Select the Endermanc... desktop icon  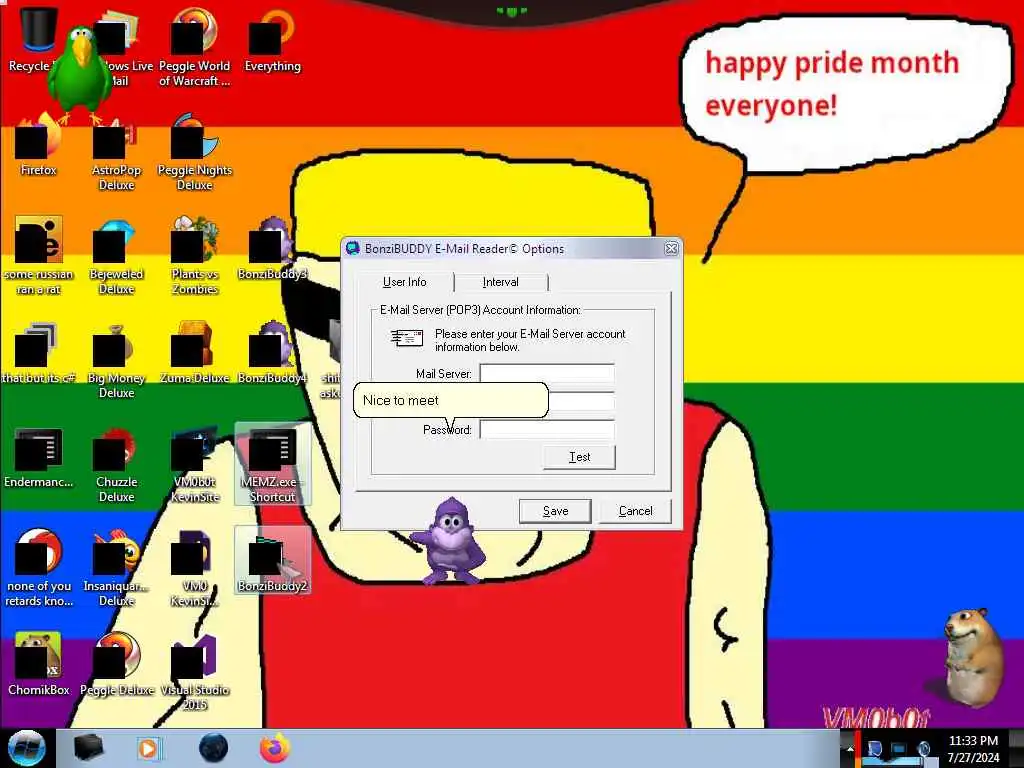point(39,457)
